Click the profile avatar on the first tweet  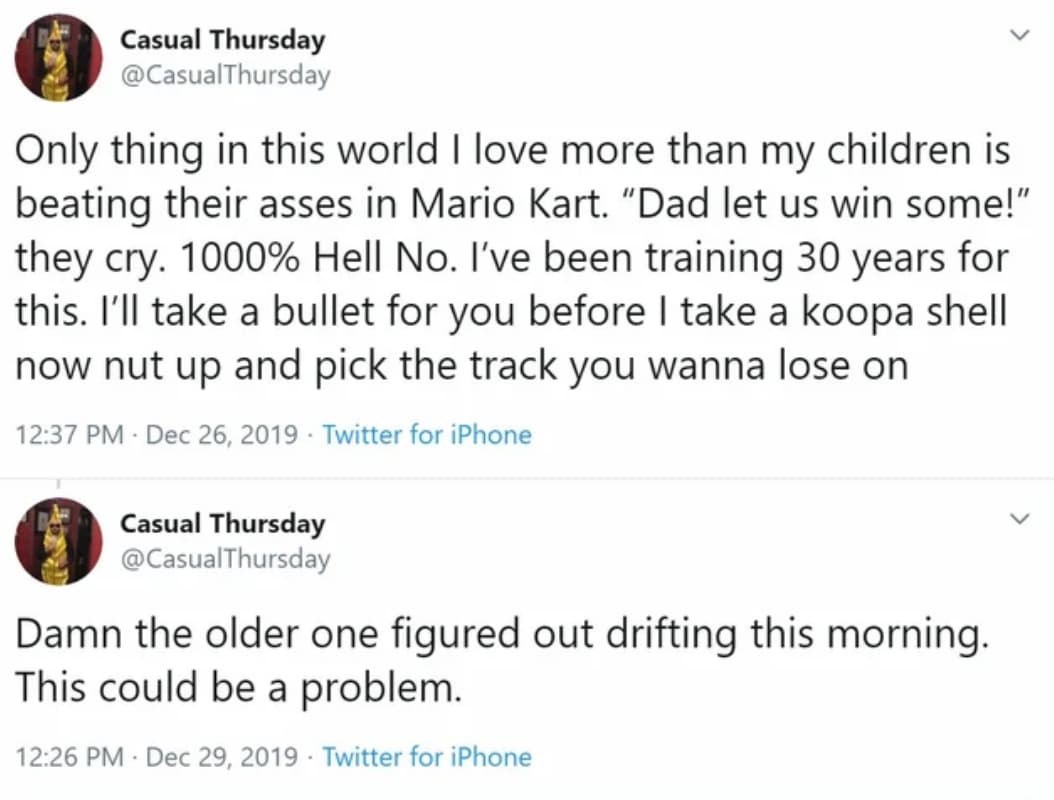tap(58, 58)
